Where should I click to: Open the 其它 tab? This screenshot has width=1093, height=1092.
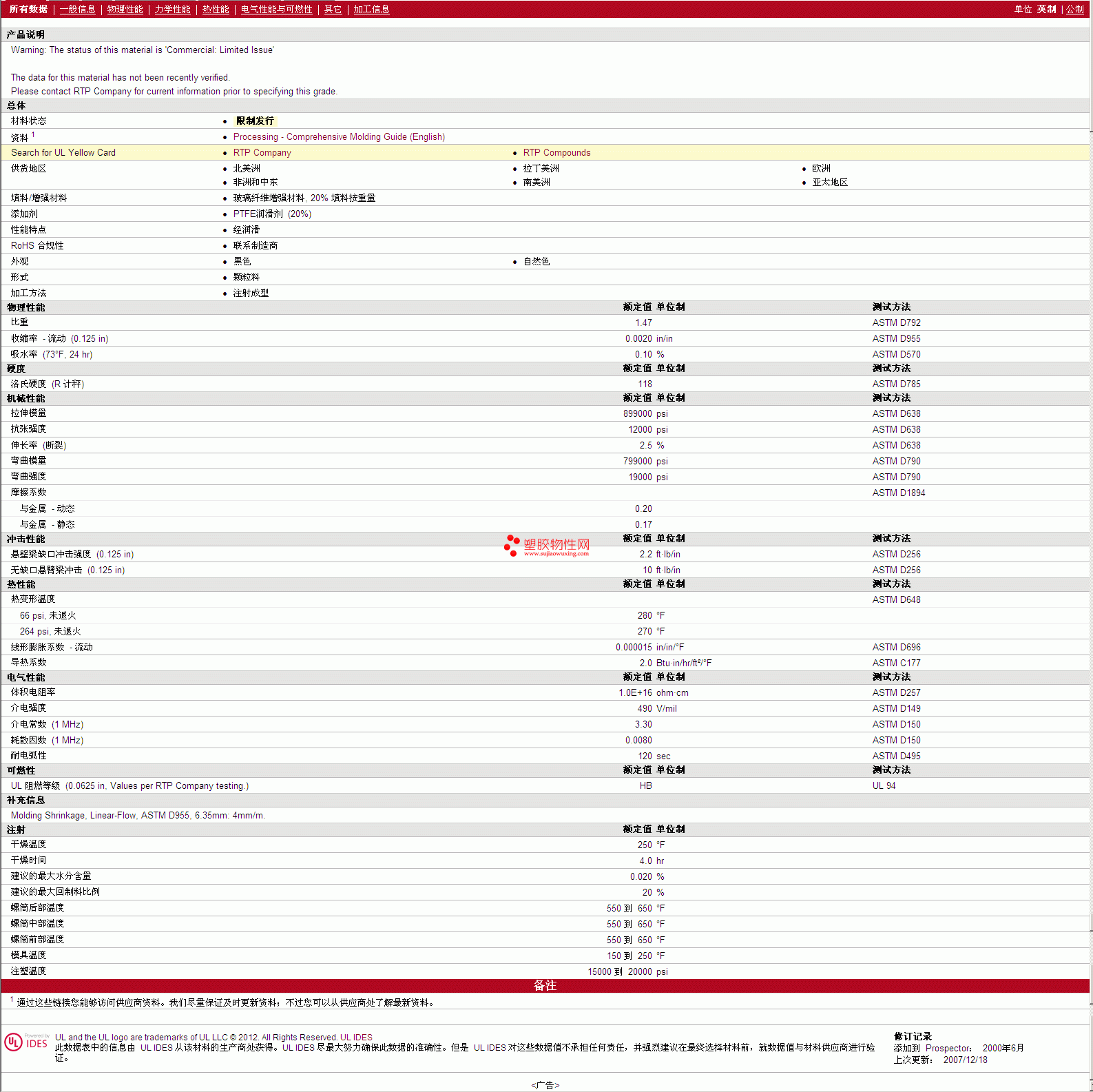(333, 9)
